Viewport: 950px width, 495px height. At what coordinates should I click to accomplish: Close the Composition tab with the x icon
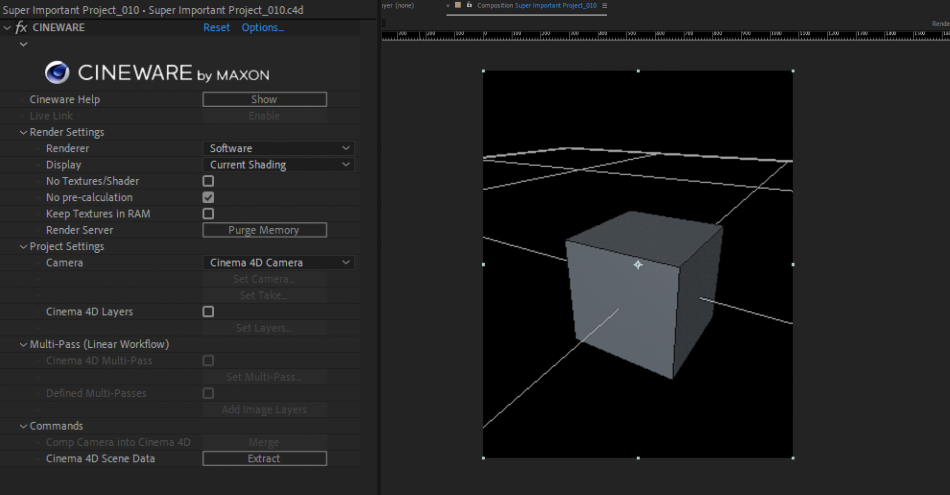coord(448,5)
